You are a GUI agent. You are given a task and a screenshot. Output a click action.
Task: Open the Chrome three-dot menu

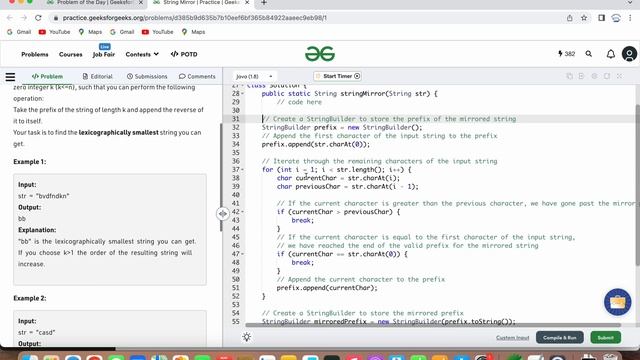tap(630, 18)
